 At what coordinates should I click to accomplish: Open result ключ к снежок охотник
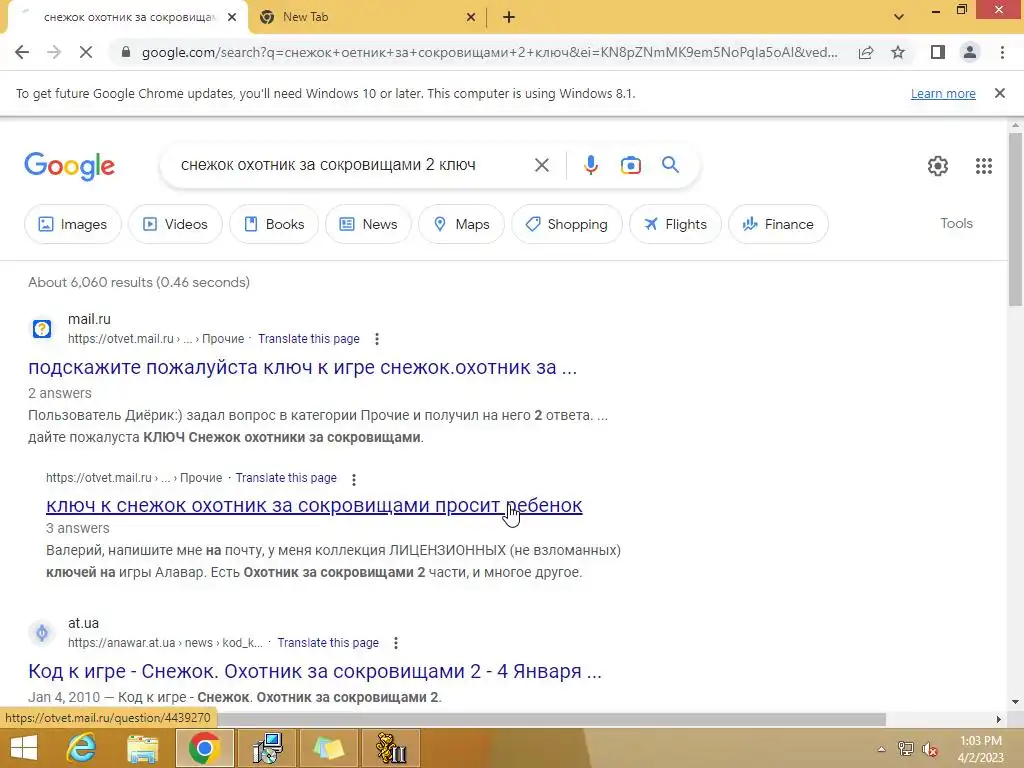pos(314,505)
